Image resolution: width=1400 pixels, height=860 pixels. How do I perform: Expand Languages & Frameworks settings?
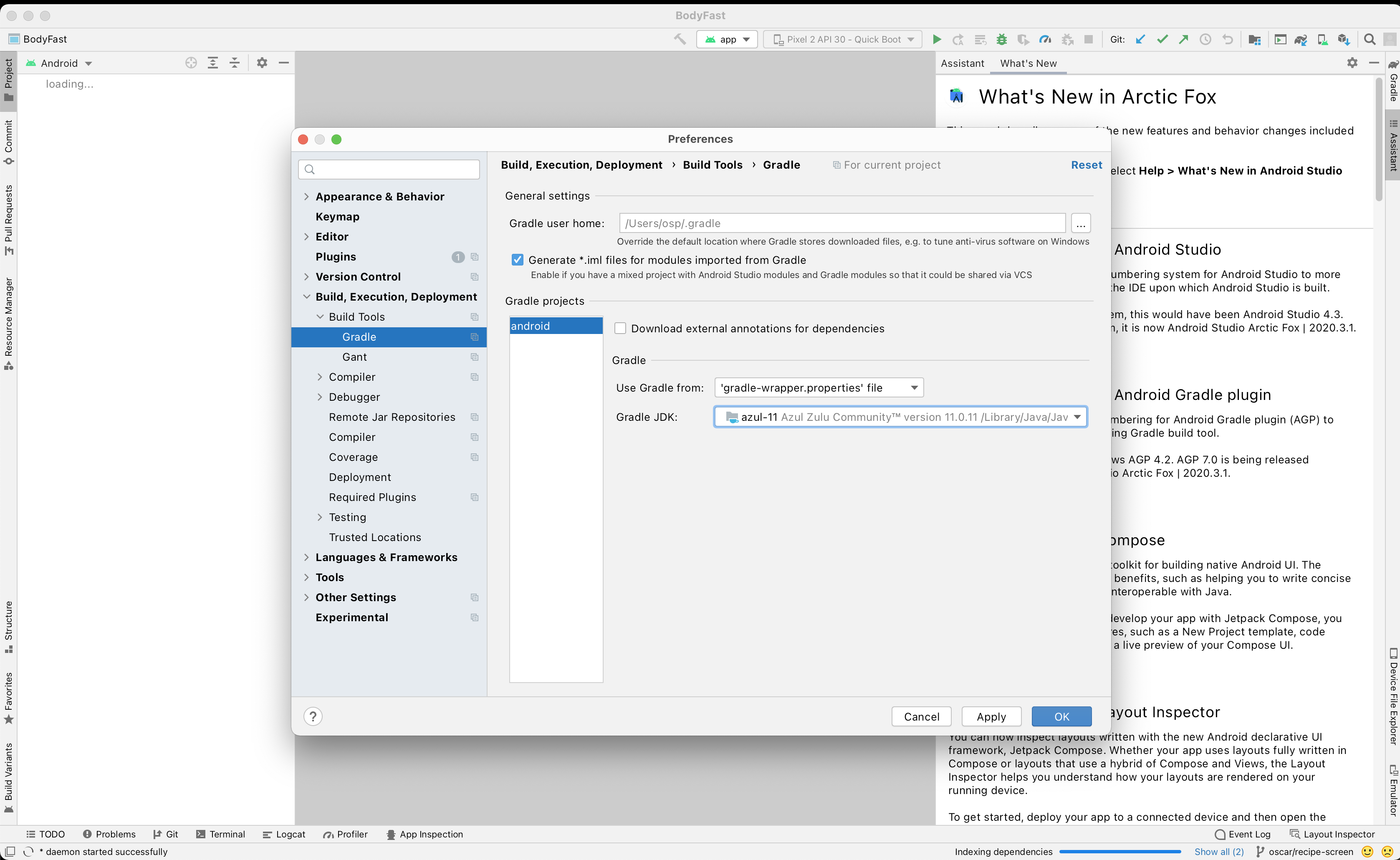click(x=306, y=557)
